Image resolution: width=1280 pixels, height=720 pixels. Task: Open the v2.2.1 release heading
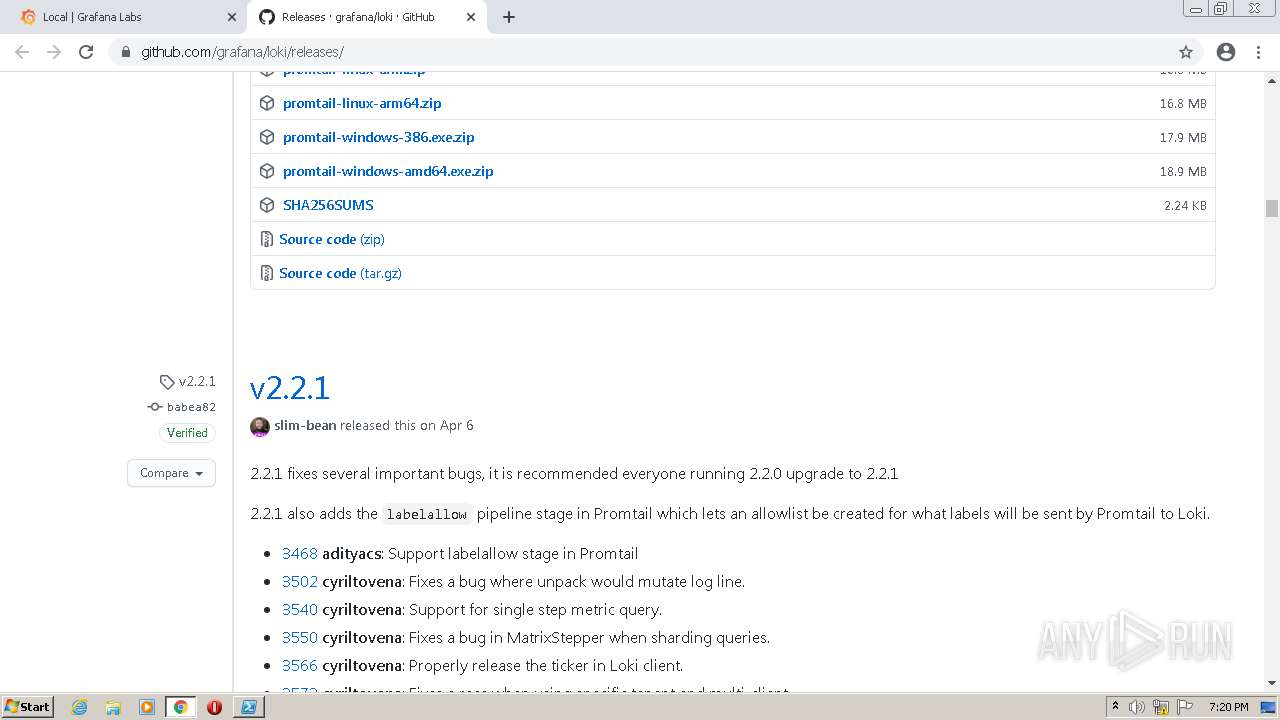(x=290, y=387)
